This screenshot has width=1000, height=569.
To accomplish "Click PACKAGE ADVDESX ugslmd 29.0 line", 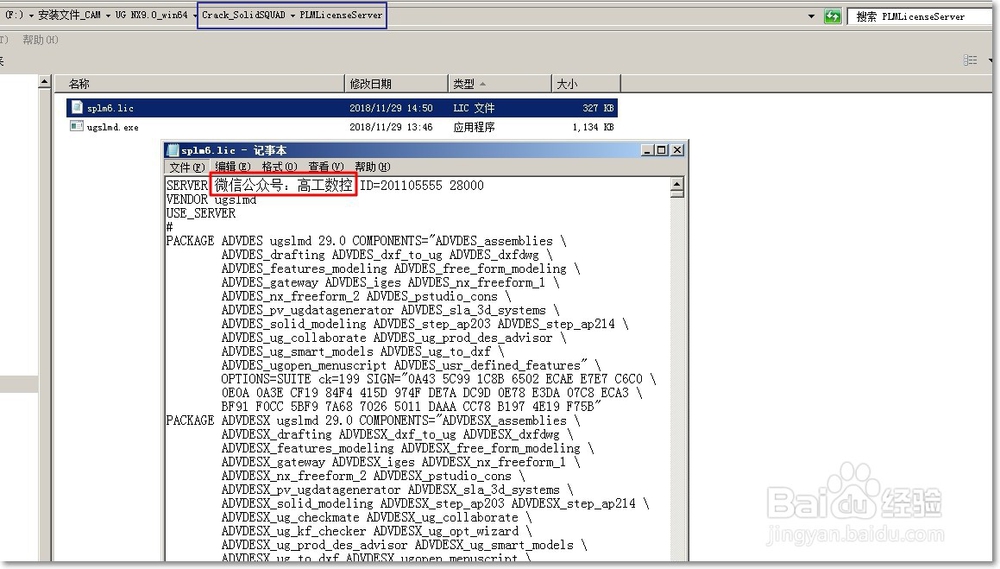I will [373, 420].
